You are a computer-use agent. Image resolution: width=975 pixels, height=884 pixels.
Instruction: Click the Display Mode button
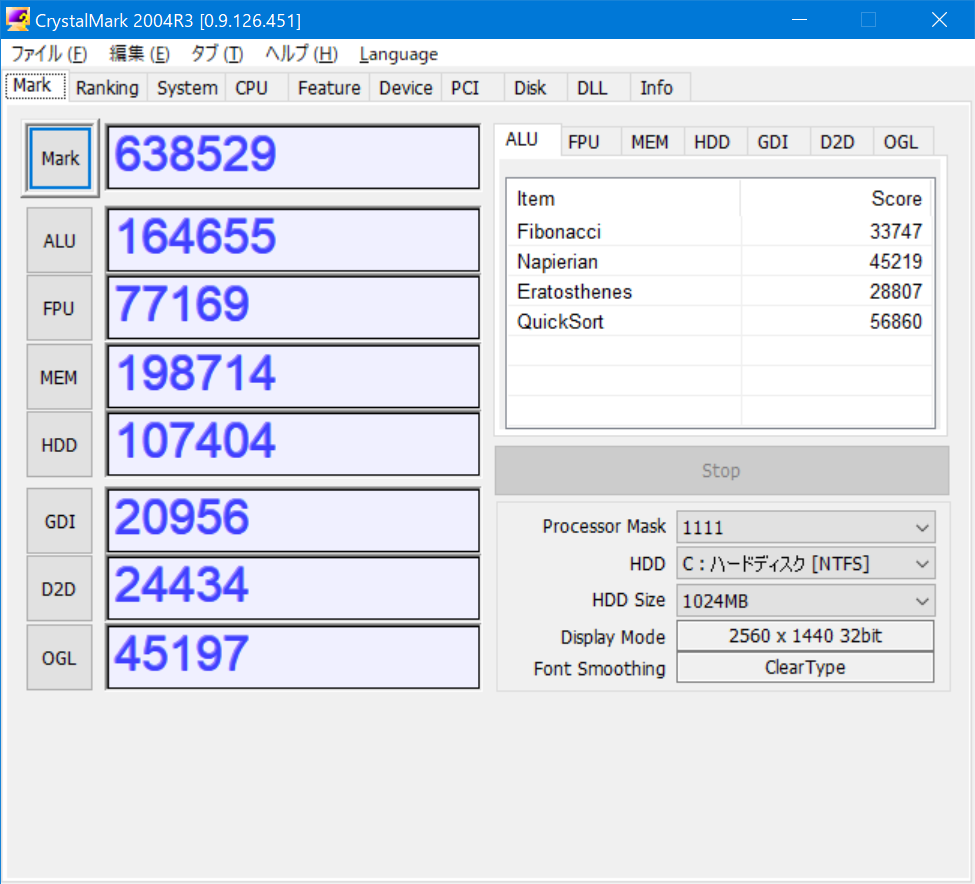805,635
